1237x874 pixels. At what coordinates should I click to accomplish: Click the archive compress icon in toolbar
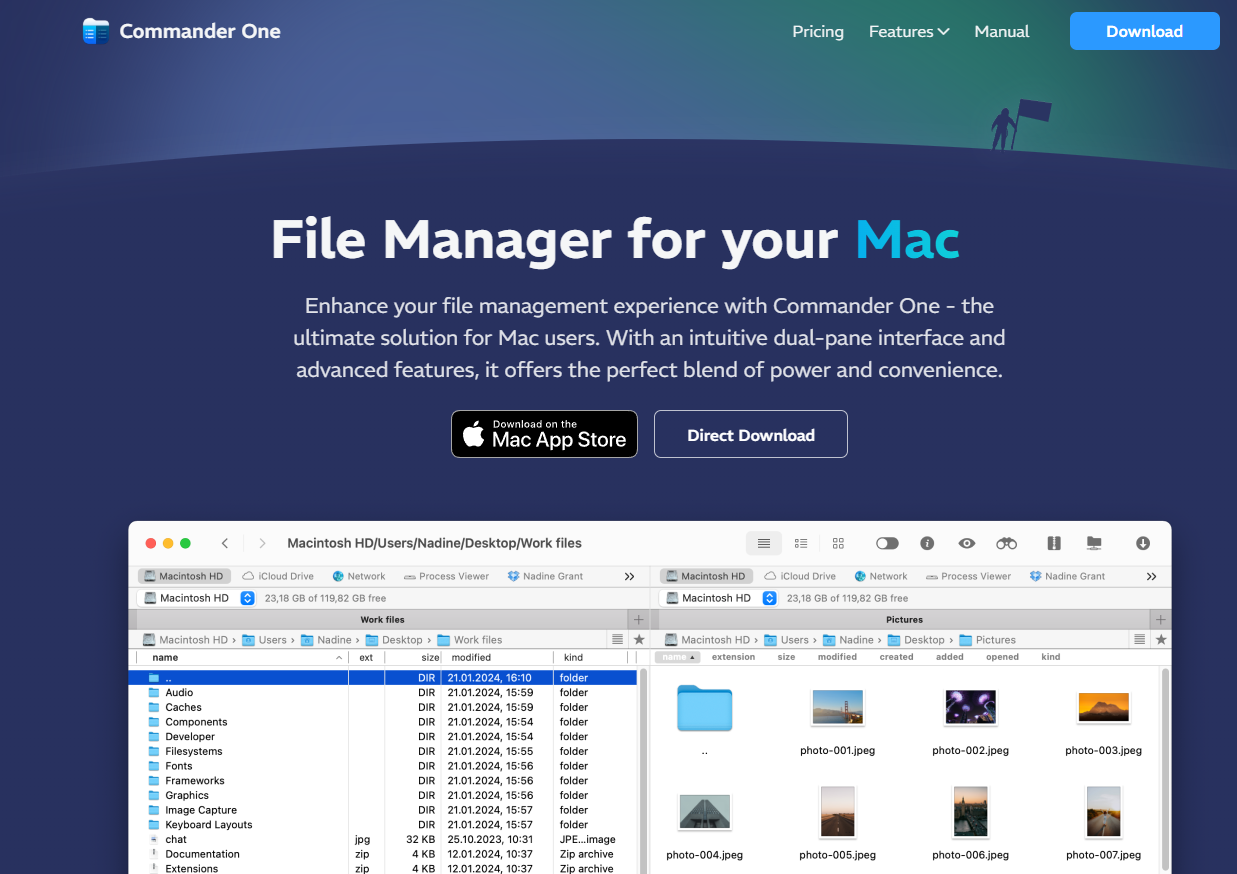point(1054,543)
